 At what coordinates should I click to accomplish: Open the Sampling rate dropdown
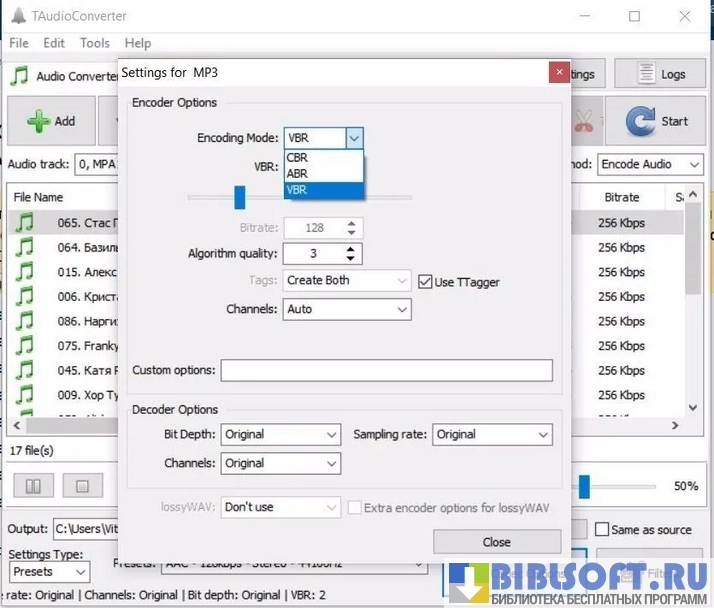coord(491,435)
